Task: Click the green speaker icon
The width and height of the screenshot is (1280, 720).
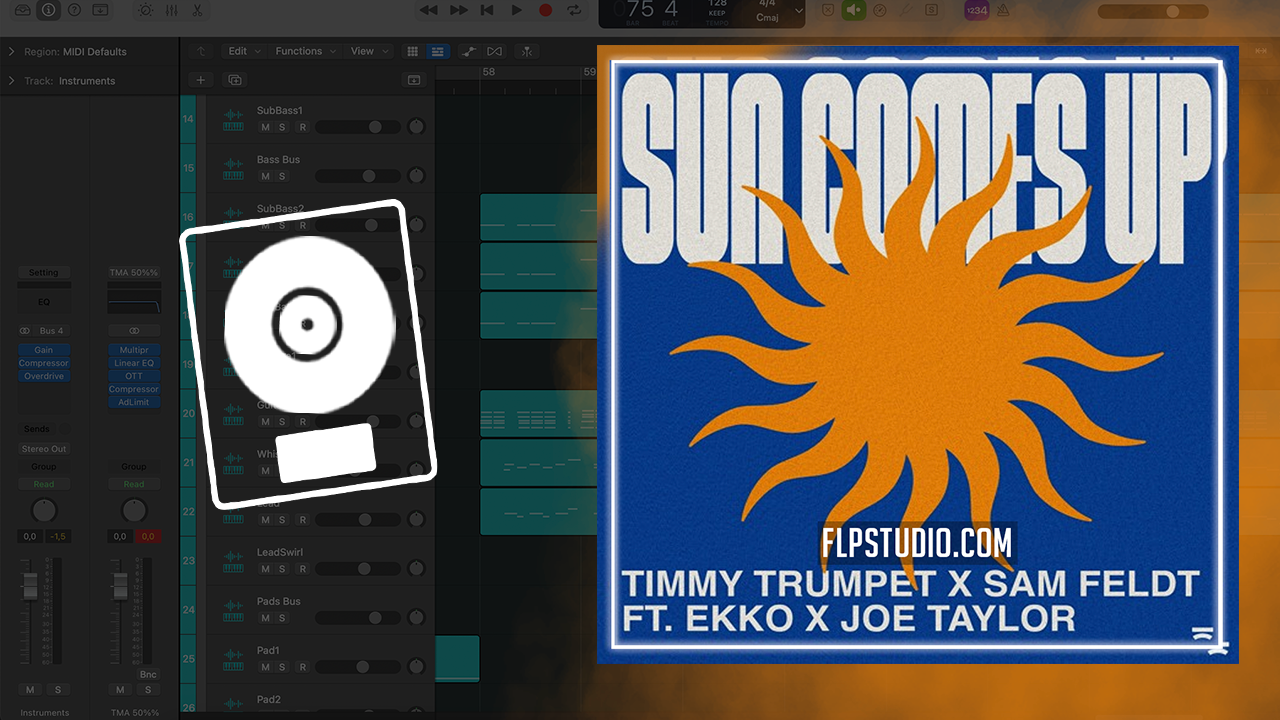Action: tap(854, 10)
